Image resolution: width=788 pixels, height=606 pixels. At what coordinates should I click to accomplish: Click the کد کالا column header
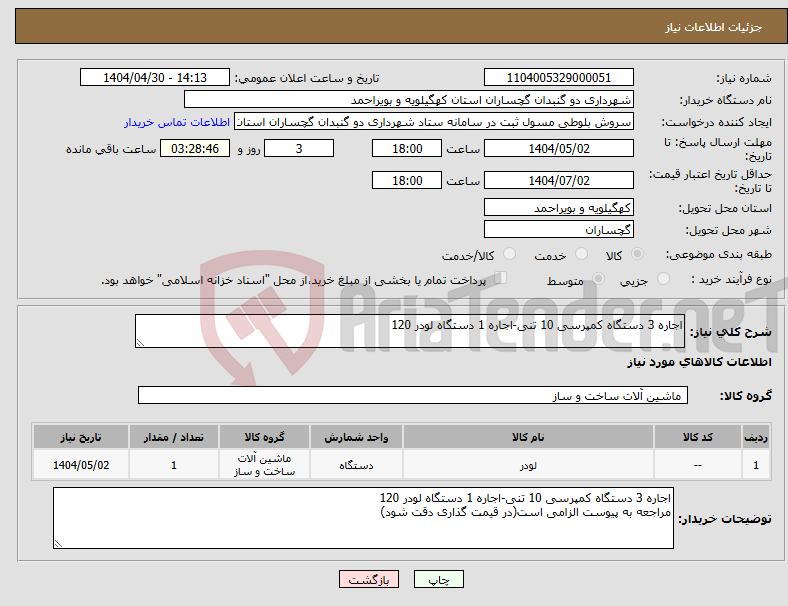[x=698, y=437]
